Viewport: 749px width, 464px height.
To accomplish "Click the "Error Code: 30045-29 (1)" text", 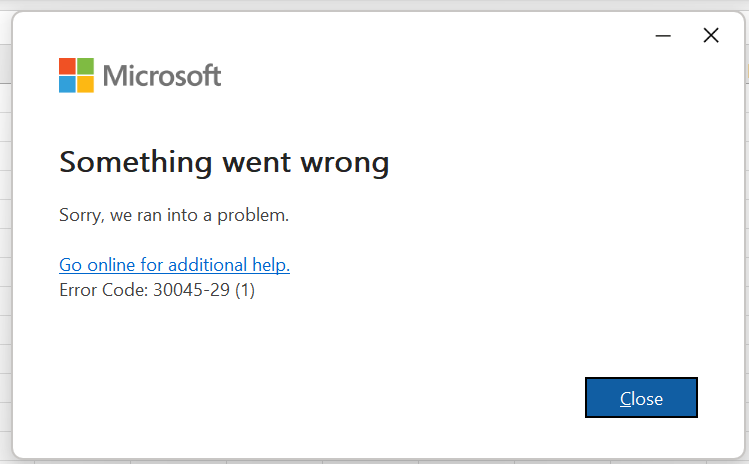I will [x=157, y=292].
